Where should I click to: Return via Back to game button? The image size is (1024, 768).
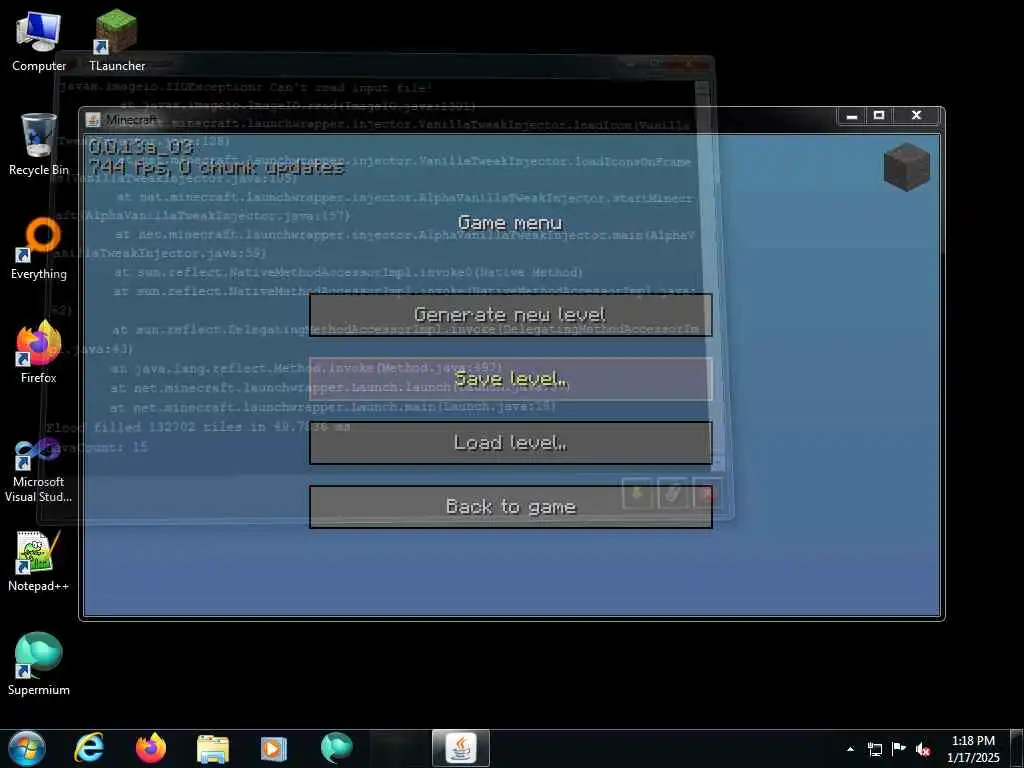point(511,507)
